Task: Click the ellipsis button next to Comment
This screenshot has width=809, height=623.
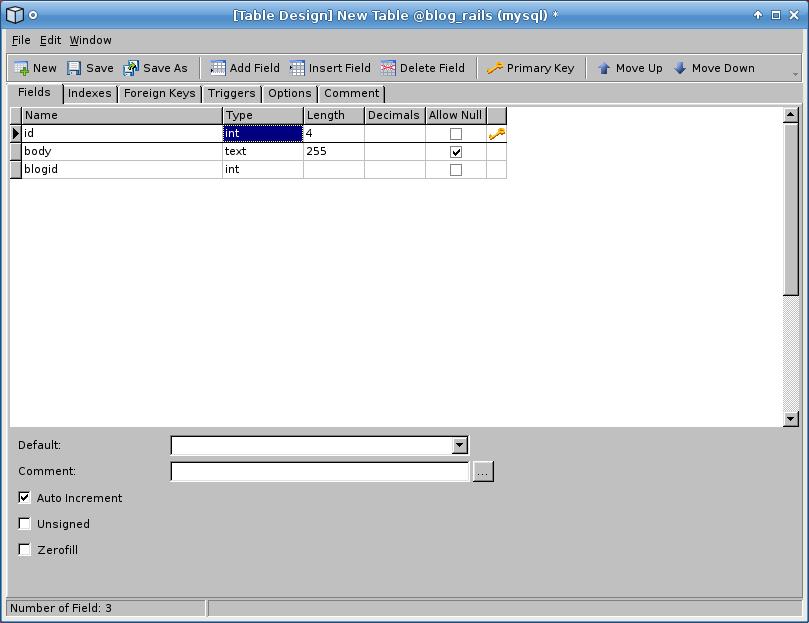Action: tap(482, 472)
